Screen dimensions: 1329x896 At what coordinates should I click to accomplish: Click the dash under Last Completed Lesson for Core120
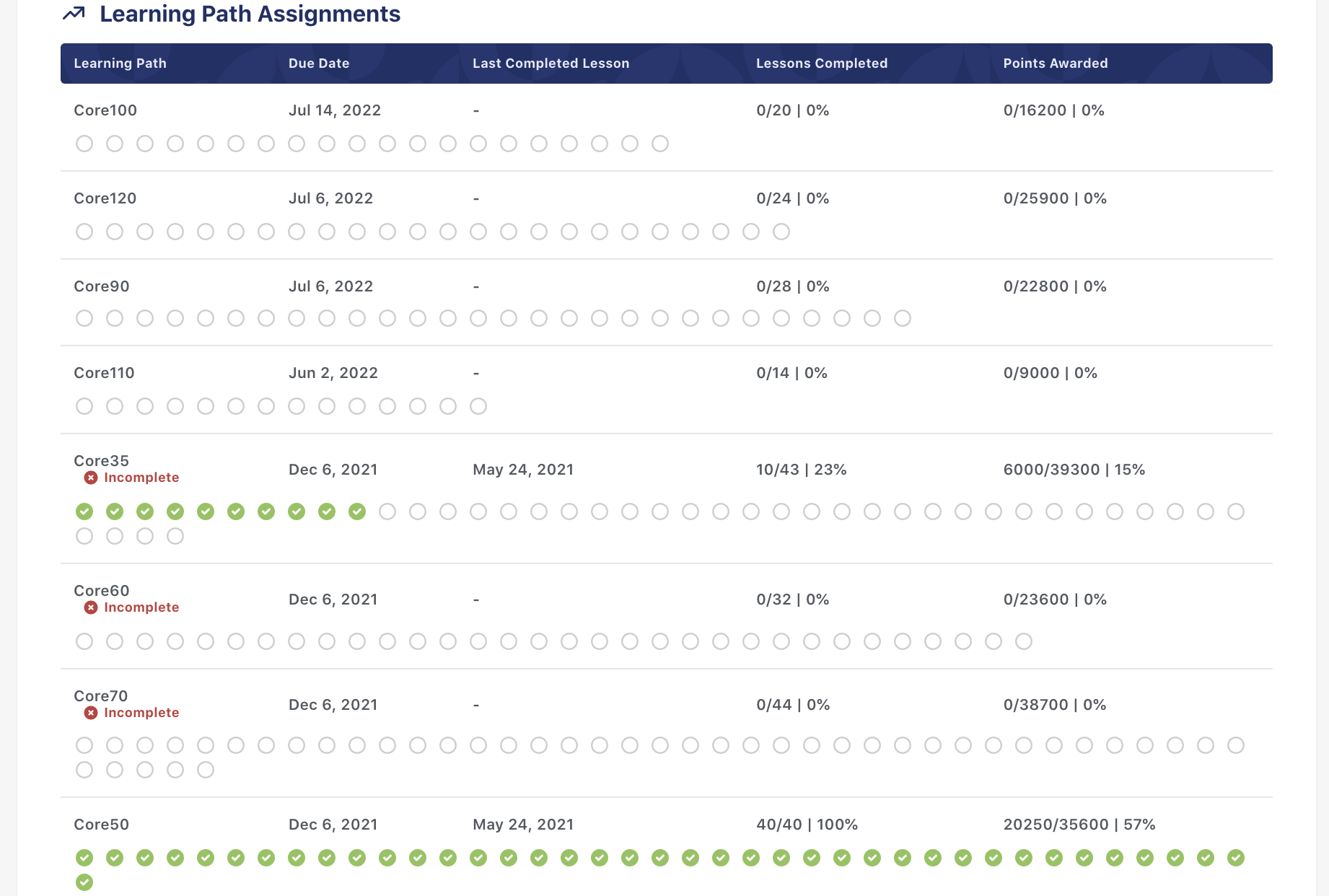tap(475, 198)
